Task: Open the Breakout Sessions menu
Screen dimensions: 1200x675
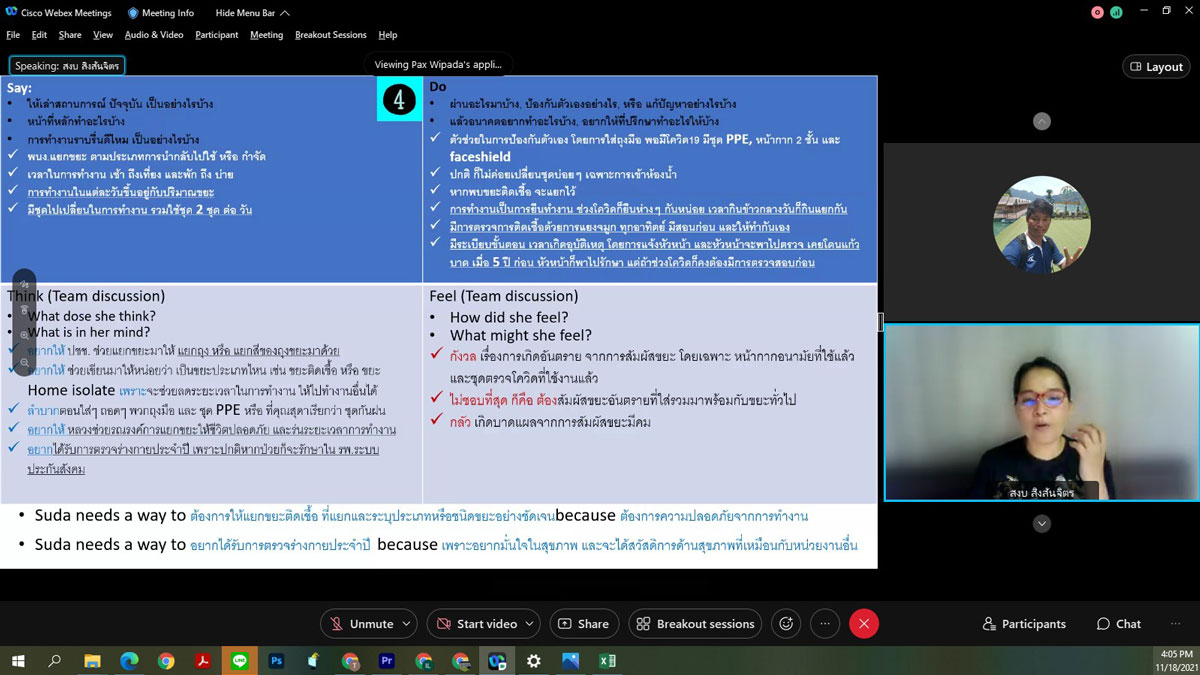Action: tap(330, 35)
